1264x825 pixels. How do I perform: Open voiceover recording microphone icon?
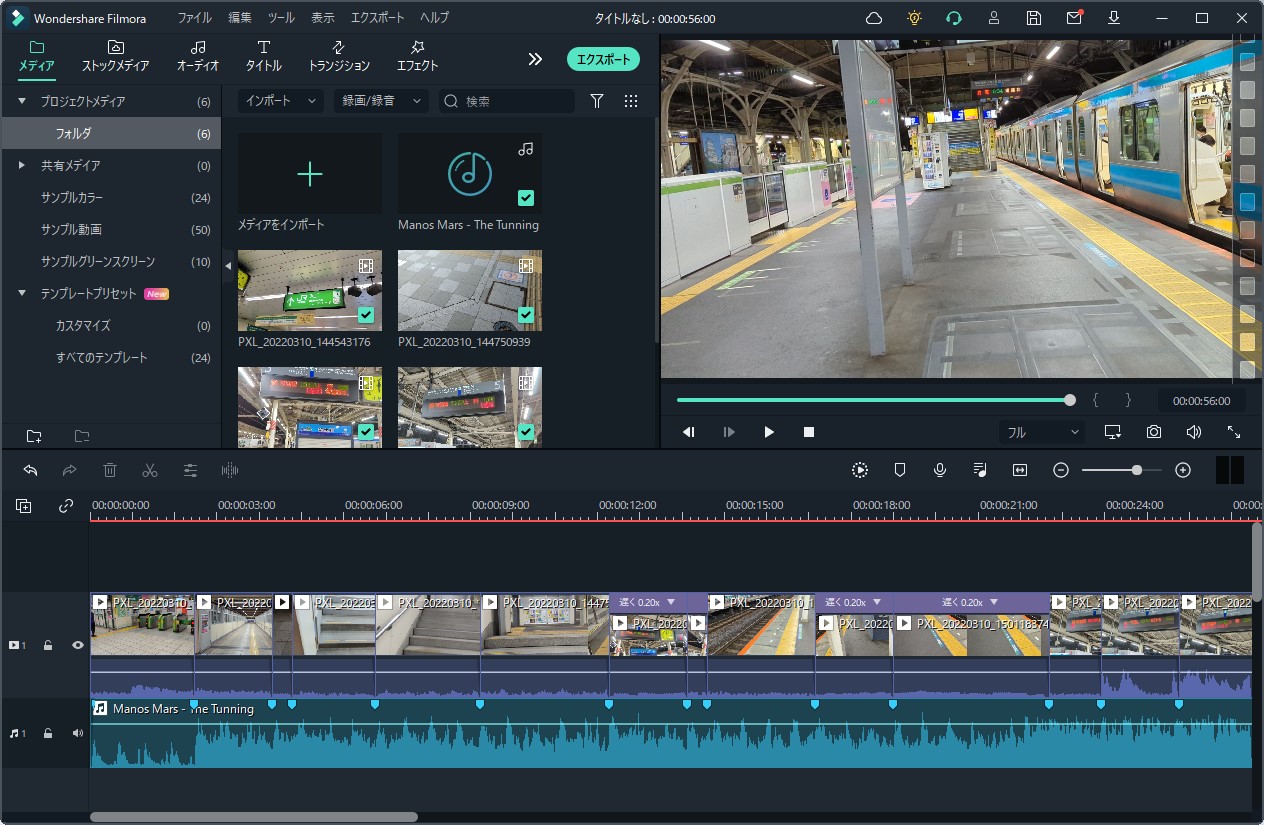click(x=940, y=470)
